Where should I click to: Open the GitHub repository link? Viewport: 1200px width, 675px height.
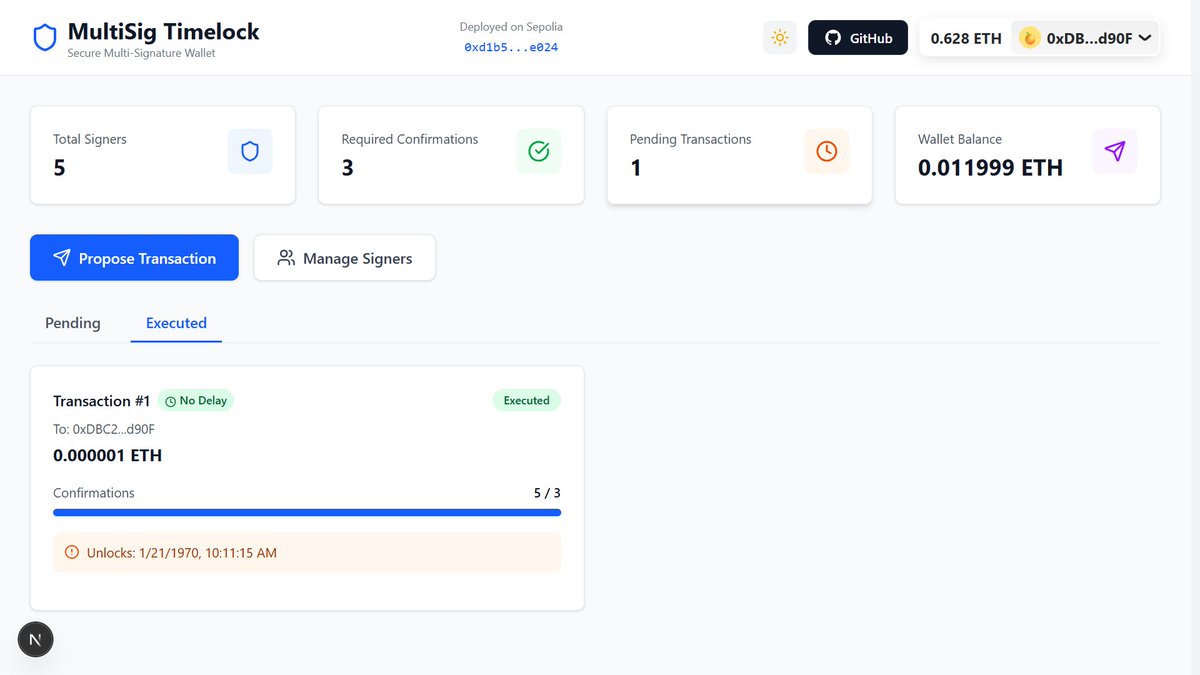[858, 38]
